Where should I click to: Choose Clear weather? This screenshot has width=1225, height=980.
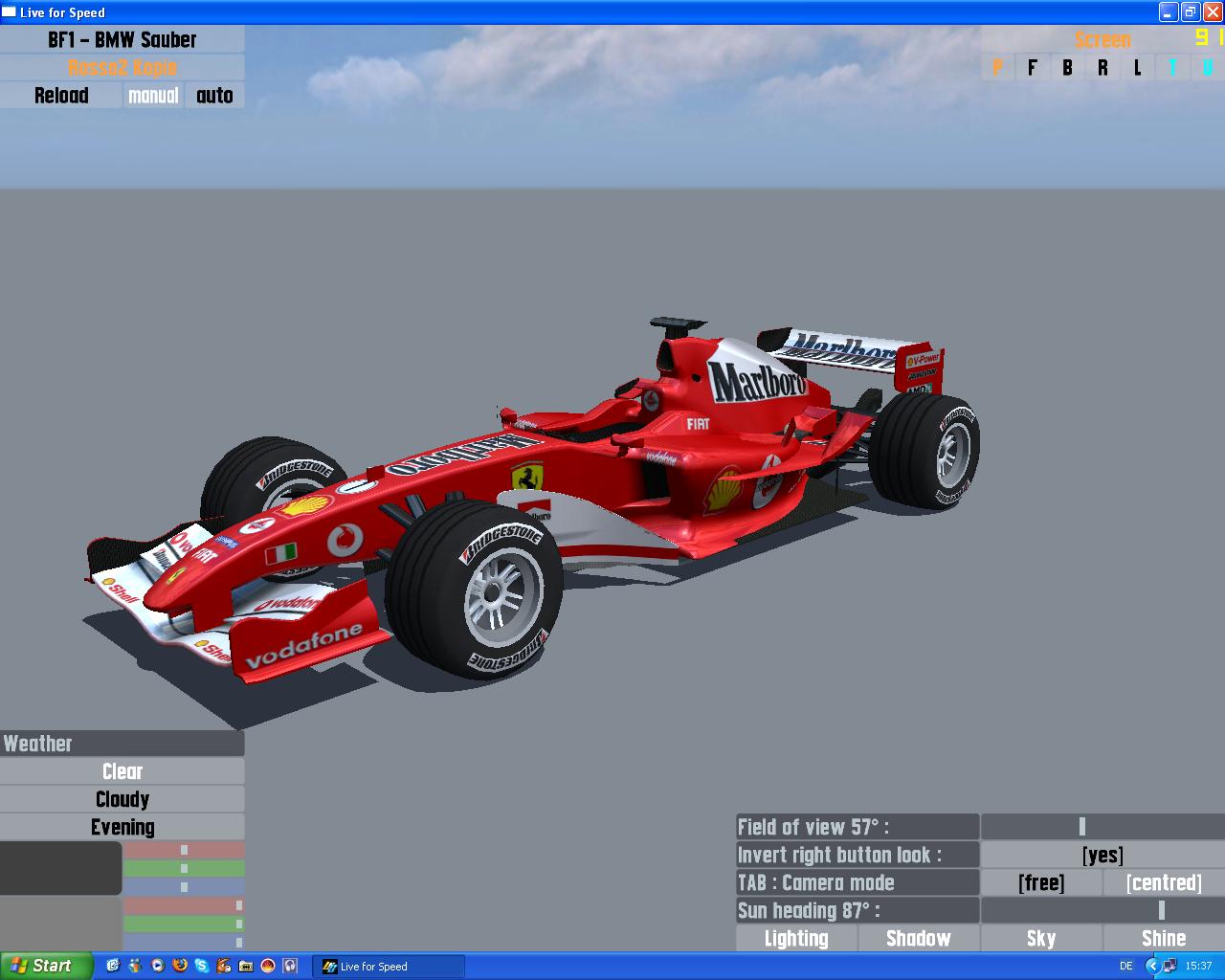pyautogui.click(x=122, y=771)
